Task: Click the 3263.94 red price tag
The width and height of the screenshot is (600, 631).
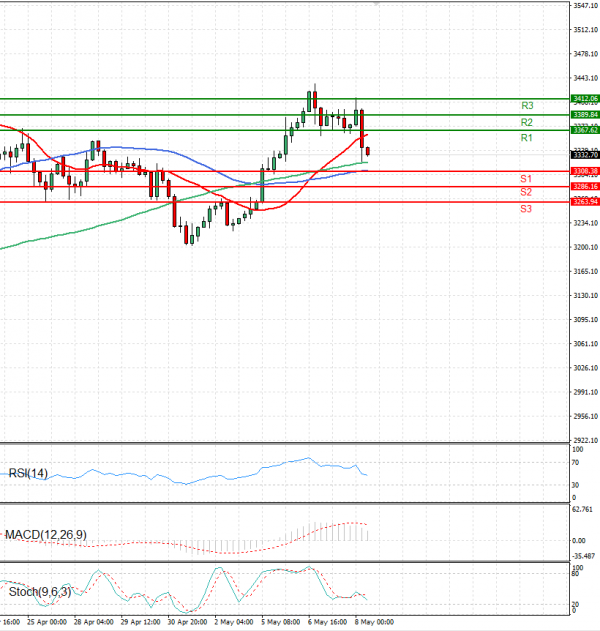Action: 584,202
